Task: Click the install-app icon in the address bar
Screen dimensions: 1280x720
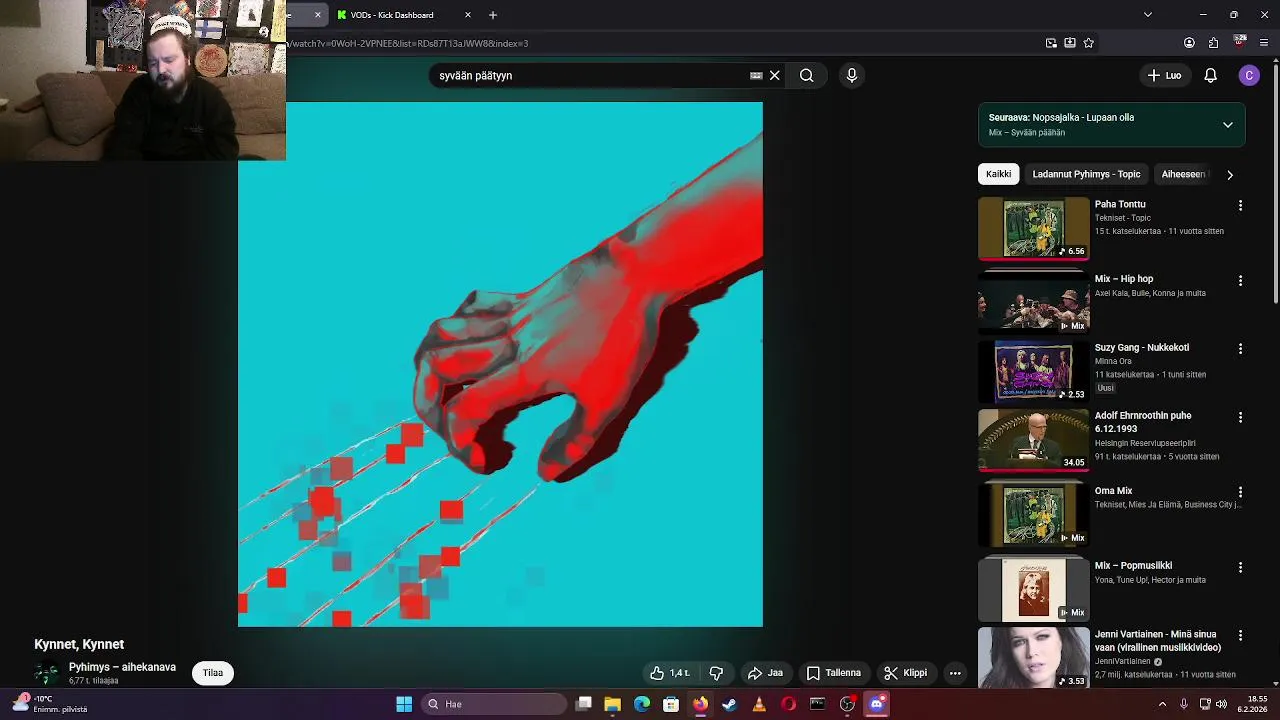Action: (1070, 43)
